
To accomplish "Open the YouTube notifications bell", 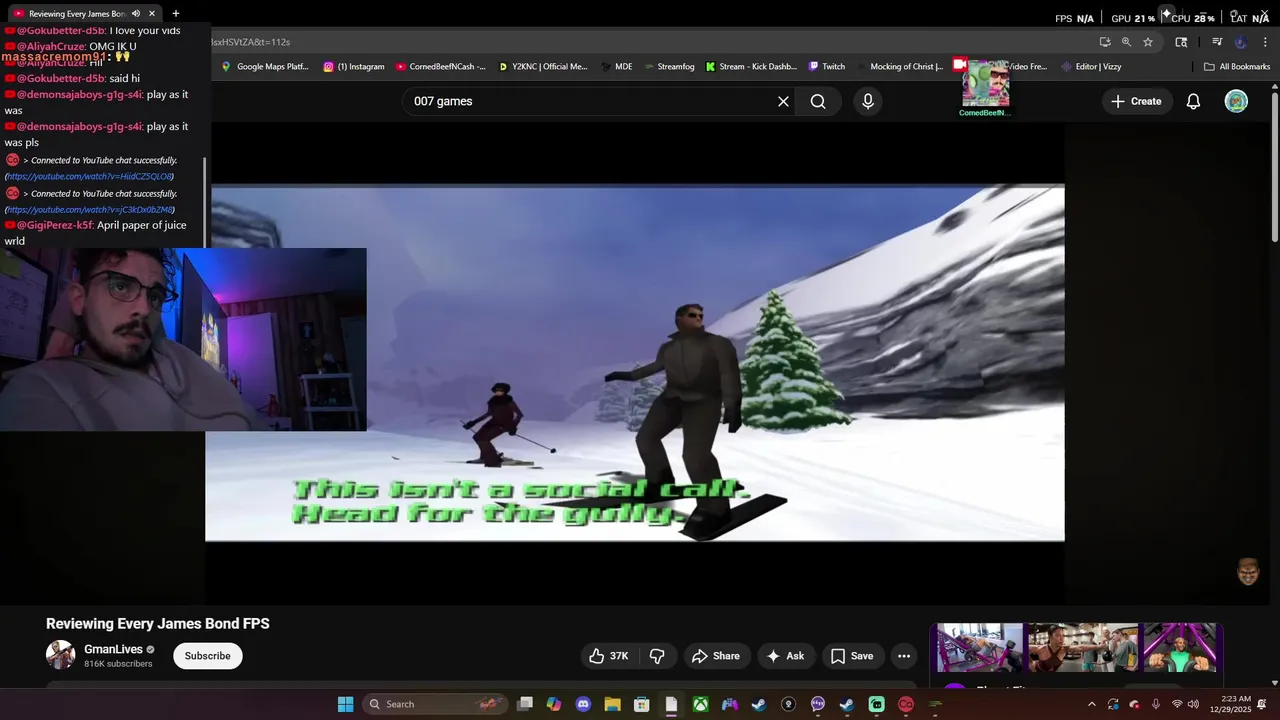I will [1193, 101].
